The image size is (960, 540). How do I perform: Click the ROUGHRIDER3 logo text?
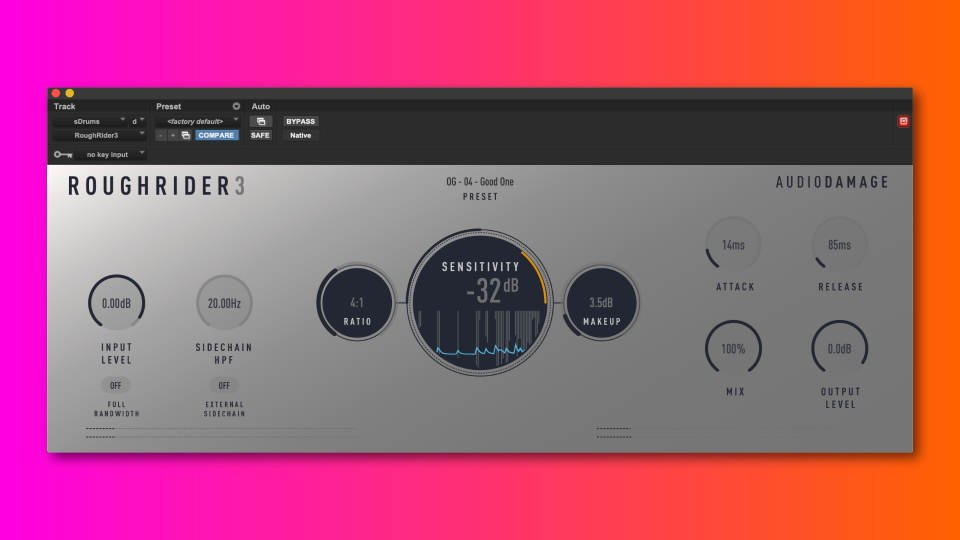[x=157, y=186]
